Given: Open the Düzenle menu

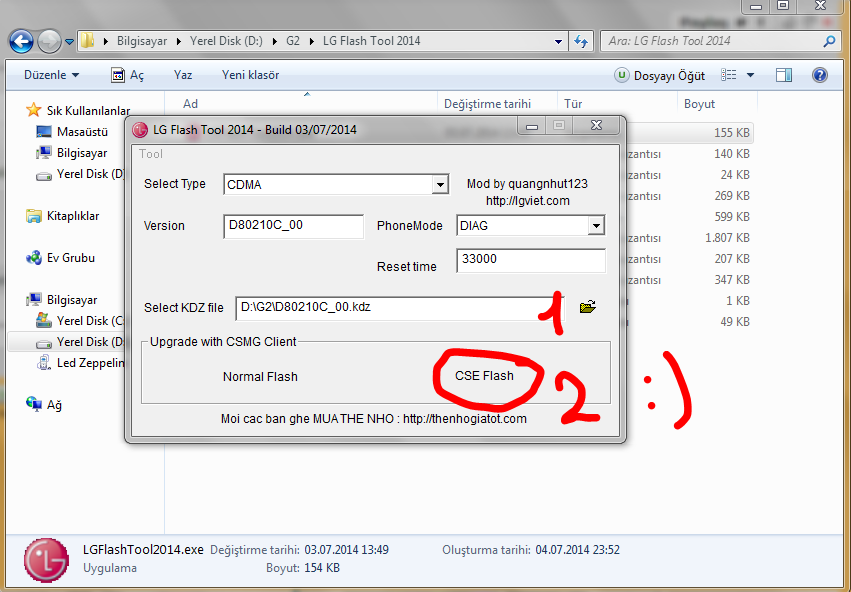Looking at the screenshot, I should coord(51,75).
